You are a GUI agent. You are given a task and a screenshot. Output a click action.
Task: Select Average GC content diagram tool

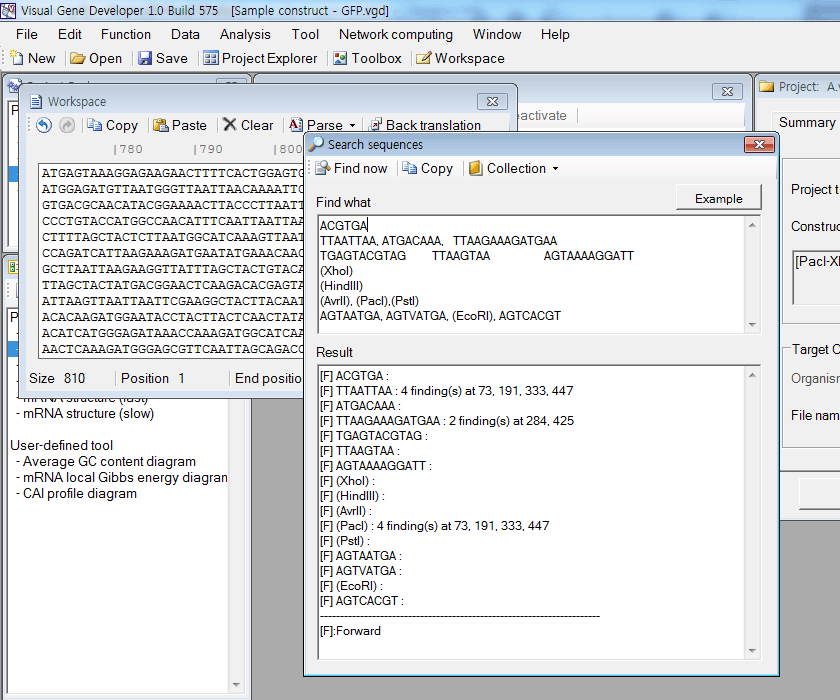pyautogui.click(x=110, y=462)
